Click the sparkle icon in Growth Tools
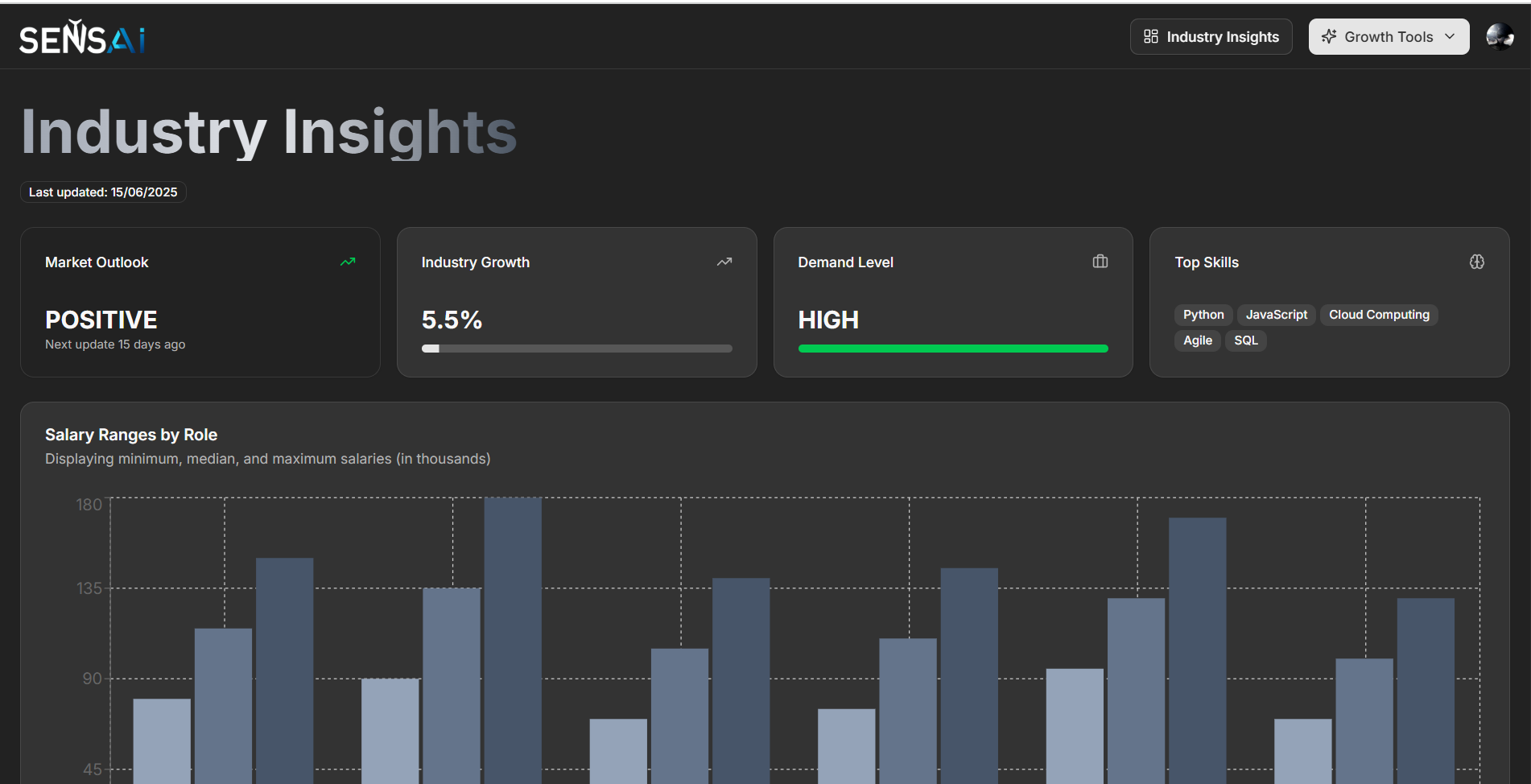The height and width of the screenshot is (784, 1531). tap(1329, 36)
